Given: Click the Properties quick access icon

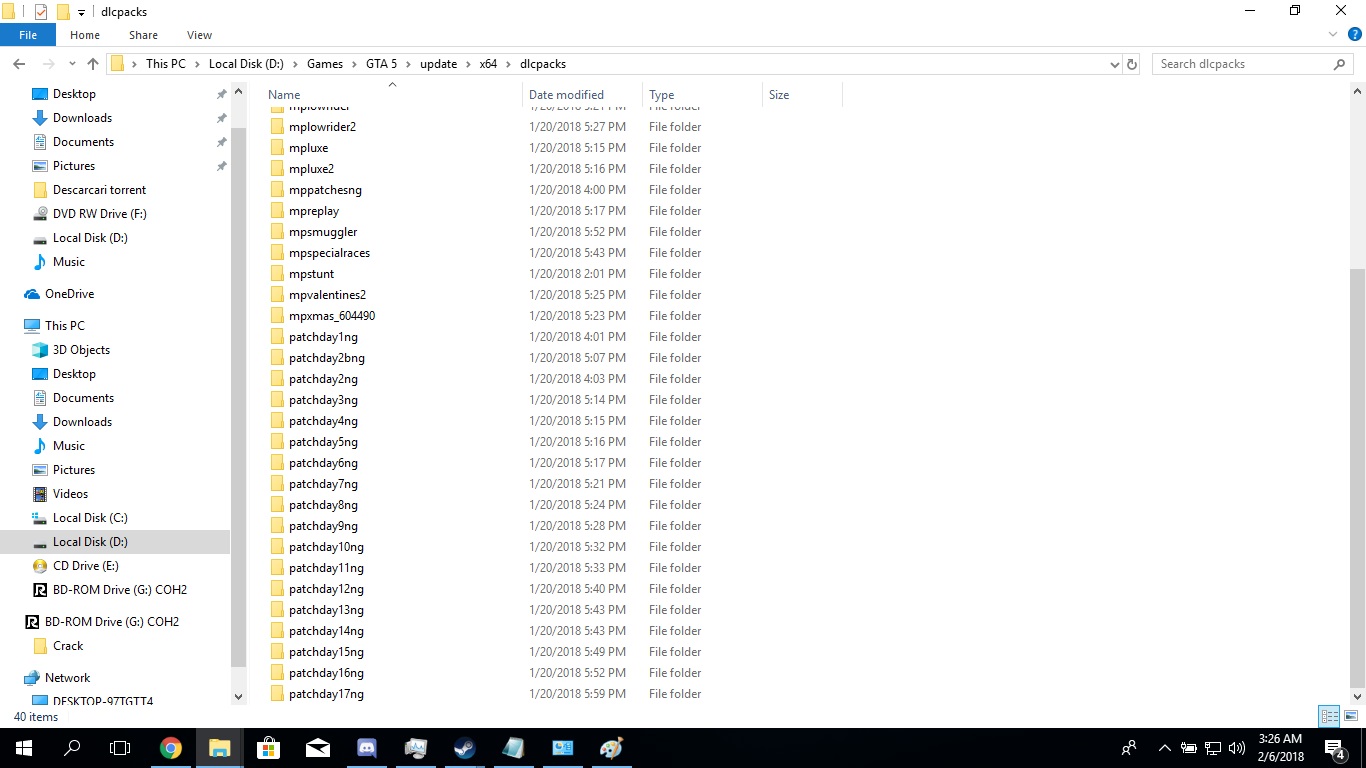Looking at the screenshot, I should click(41, 12).
